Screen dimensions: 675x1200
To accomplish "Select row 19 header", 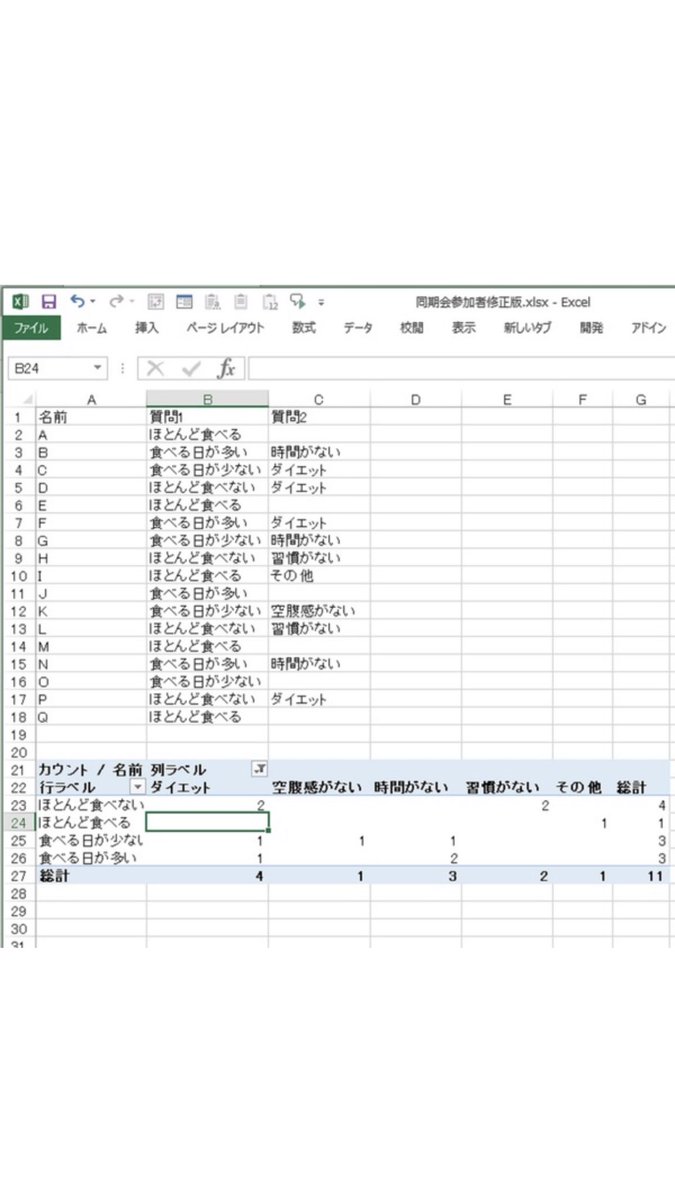I will click(x=18, y=734).
